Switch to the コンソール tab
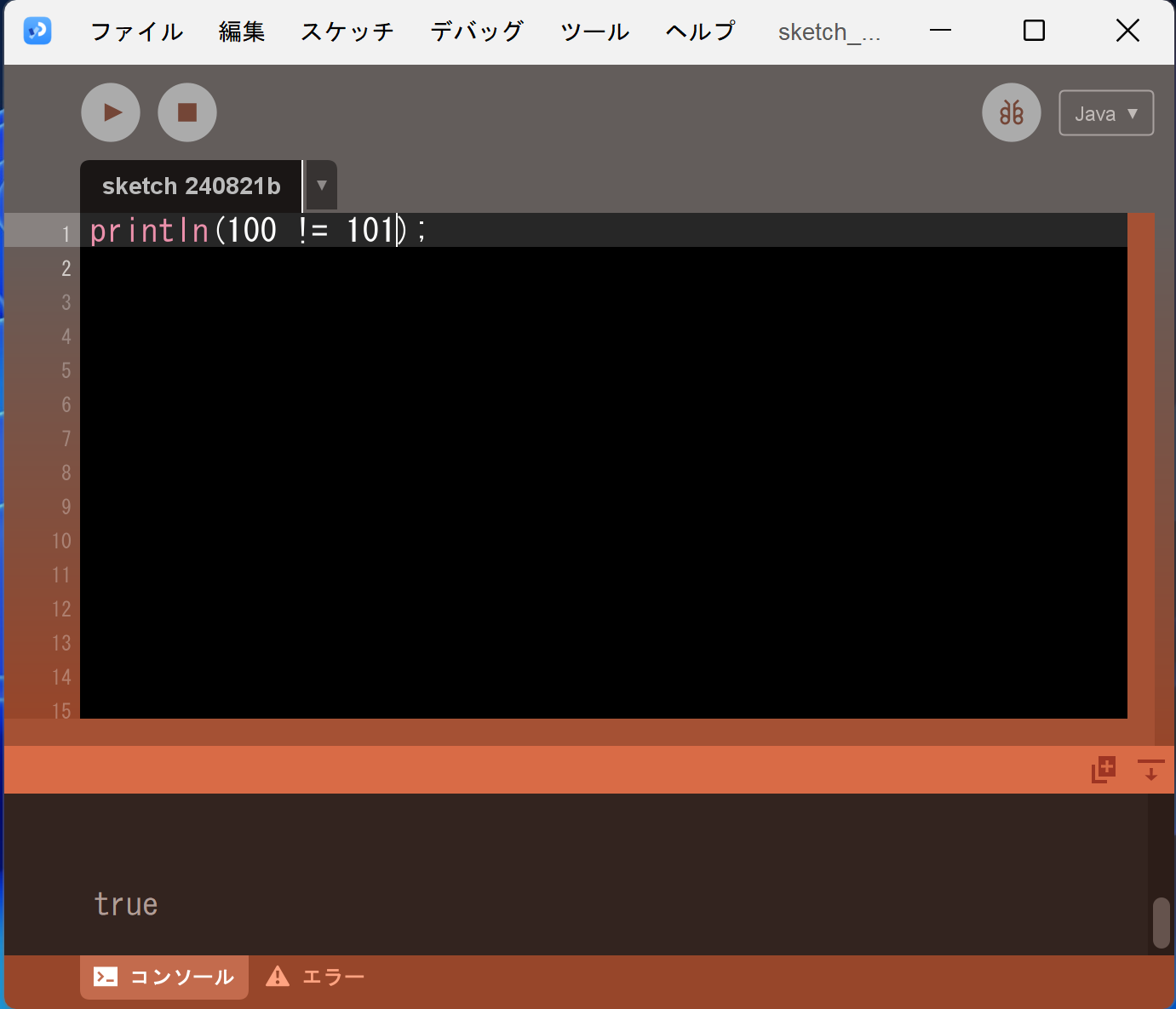 (164, 977)
